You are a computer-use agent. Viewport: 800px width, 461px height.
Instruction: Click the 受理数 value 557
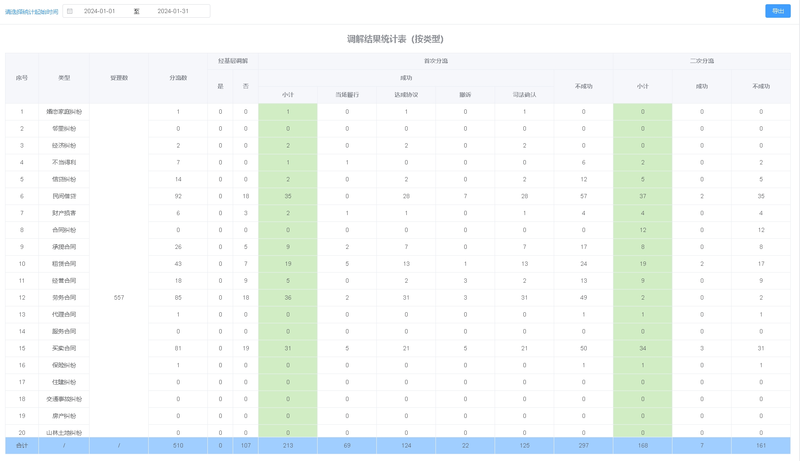[x=119, y=297]
